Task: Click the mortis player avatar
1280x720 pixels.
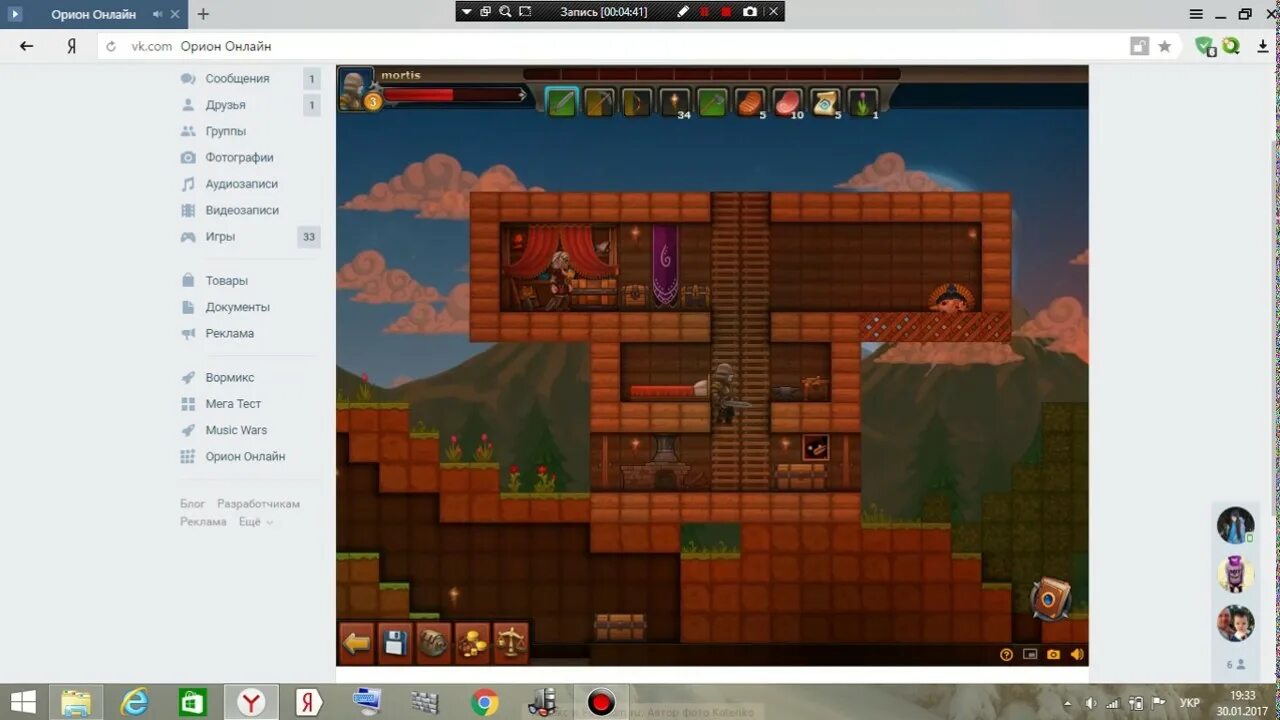Action: coord(356,88)
